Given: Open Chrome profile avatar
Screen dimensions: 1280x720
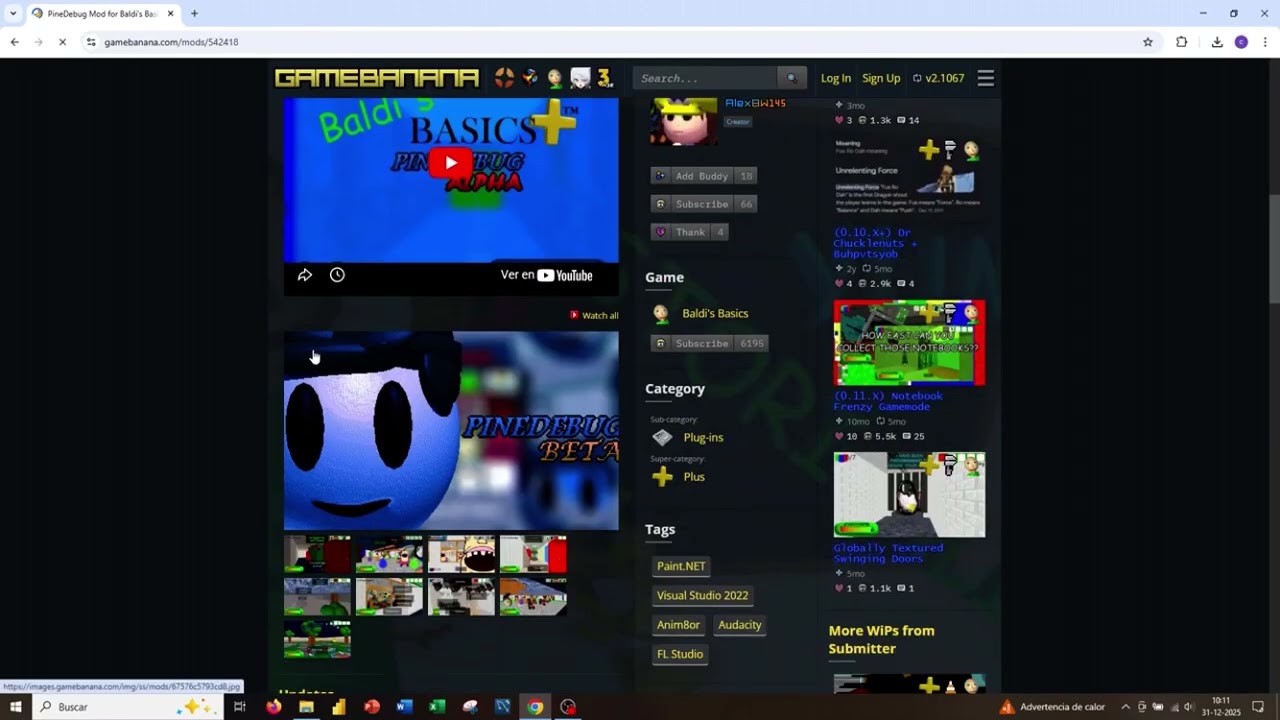Looking at the screenshot, I should tap(1241, 42).
